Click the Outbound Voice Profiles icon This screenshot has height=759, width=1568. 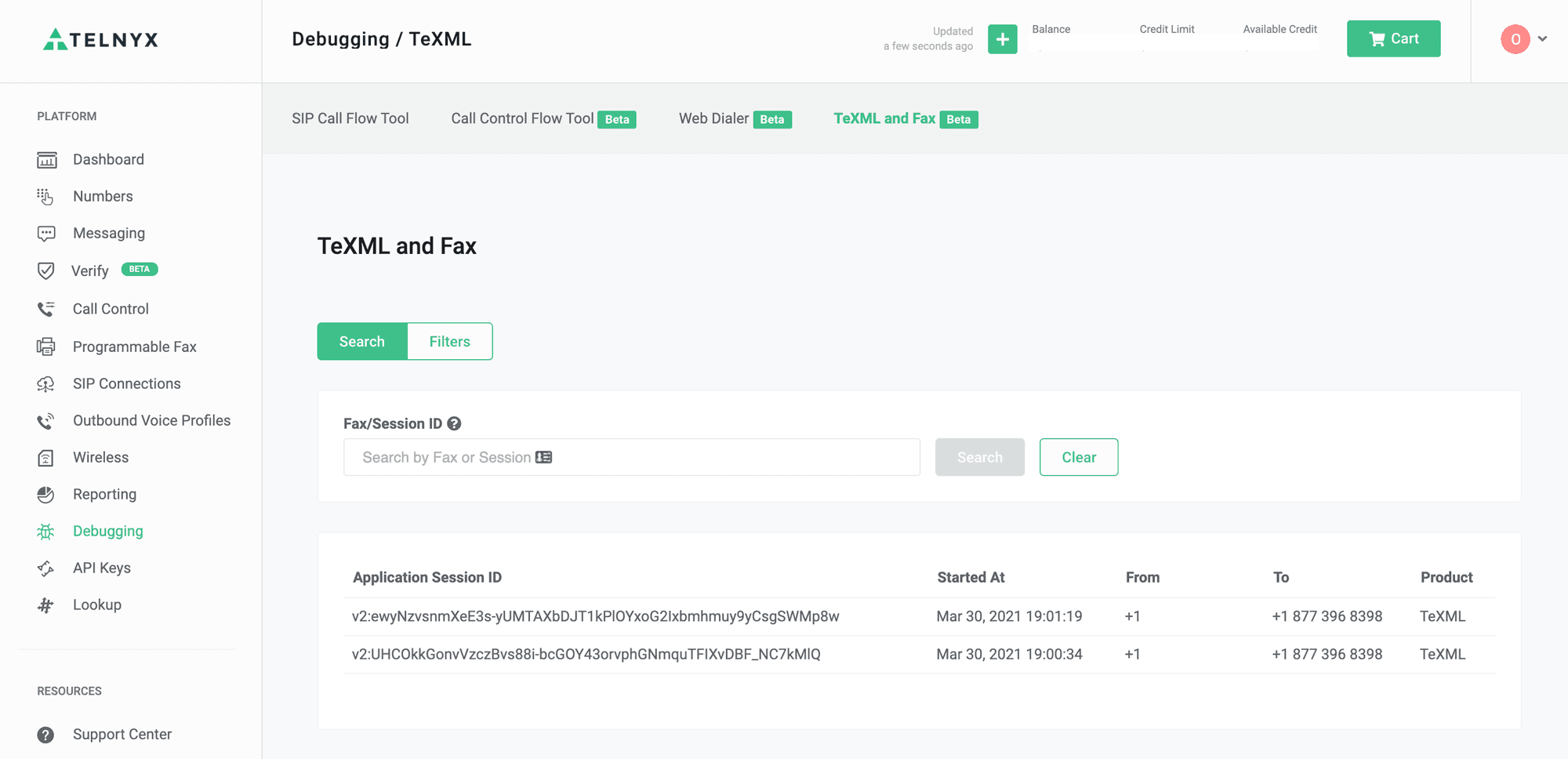45,421
